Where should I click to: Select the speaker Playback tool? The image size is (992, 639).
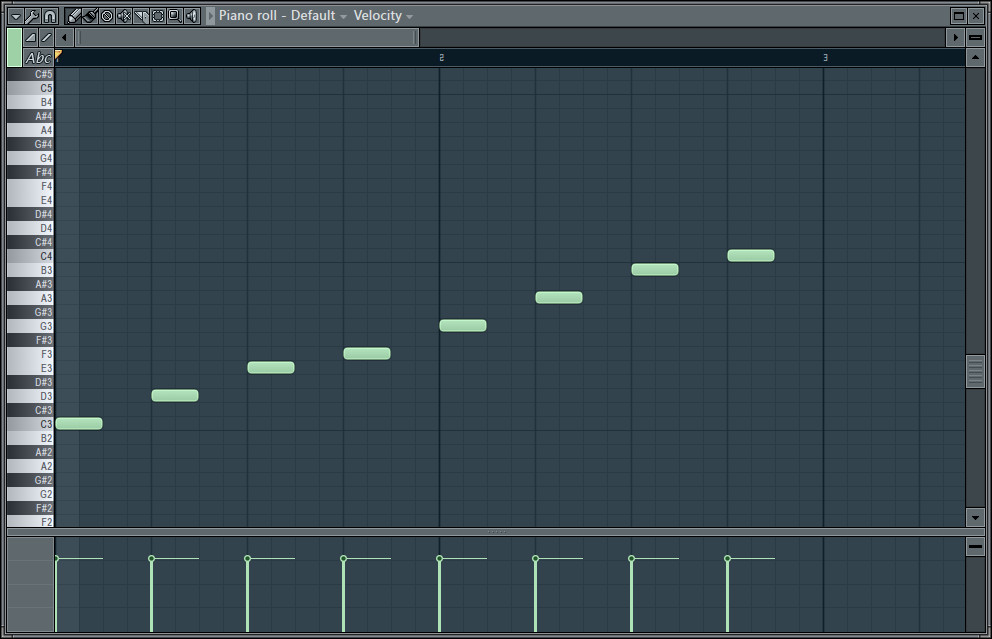click(192, 16)
